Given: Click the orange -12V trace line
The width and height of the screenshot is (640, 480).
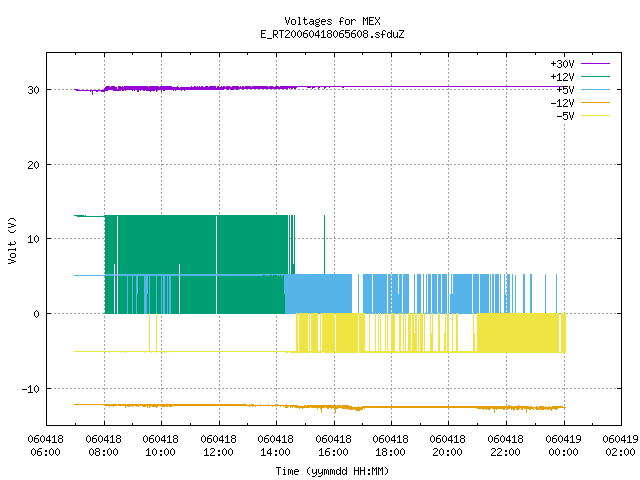Looking at the screenshot, I should coord(320,407).
